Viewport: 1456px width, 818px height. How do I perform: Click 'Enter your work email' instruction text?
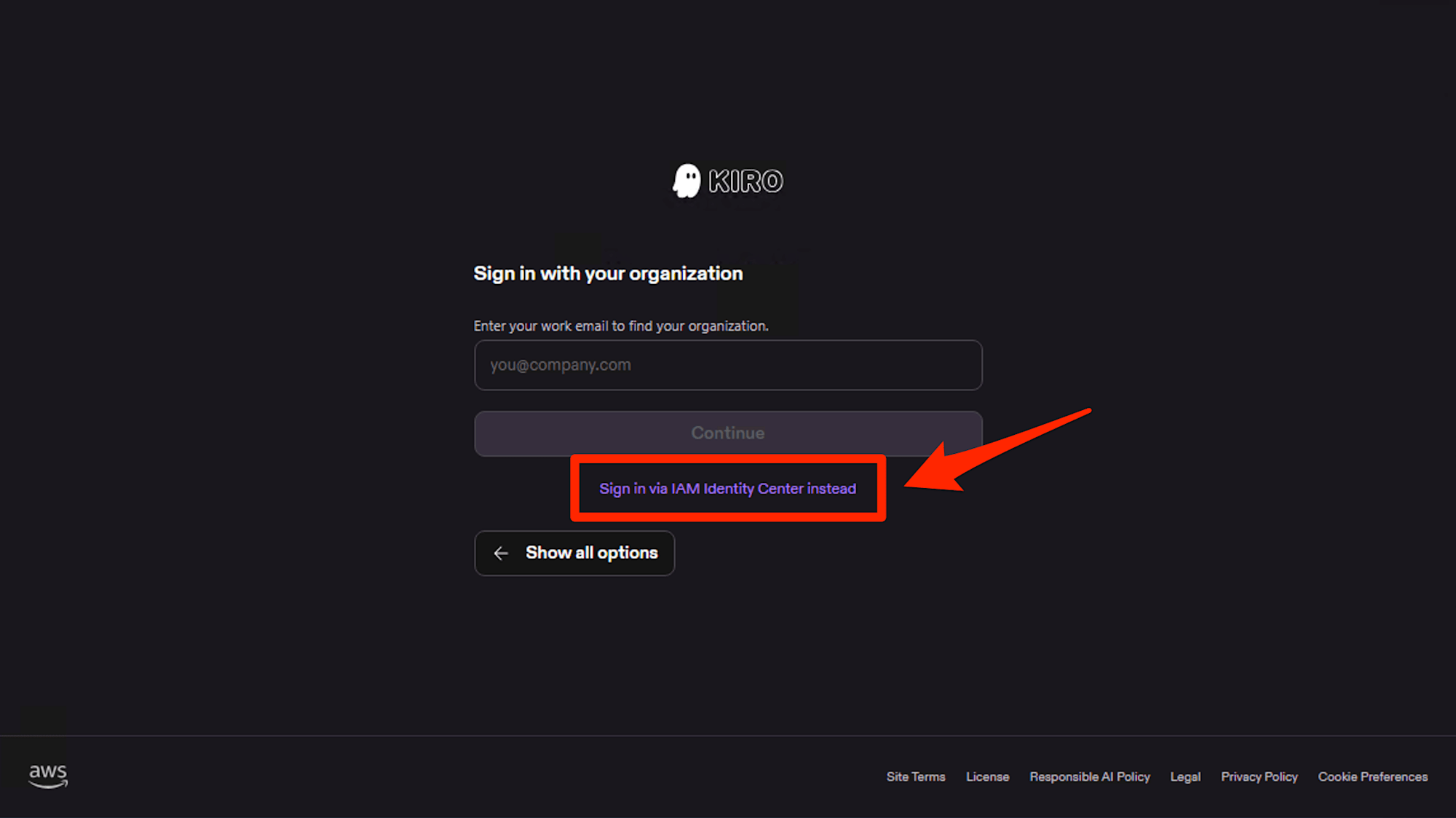(x=621, y=326)
